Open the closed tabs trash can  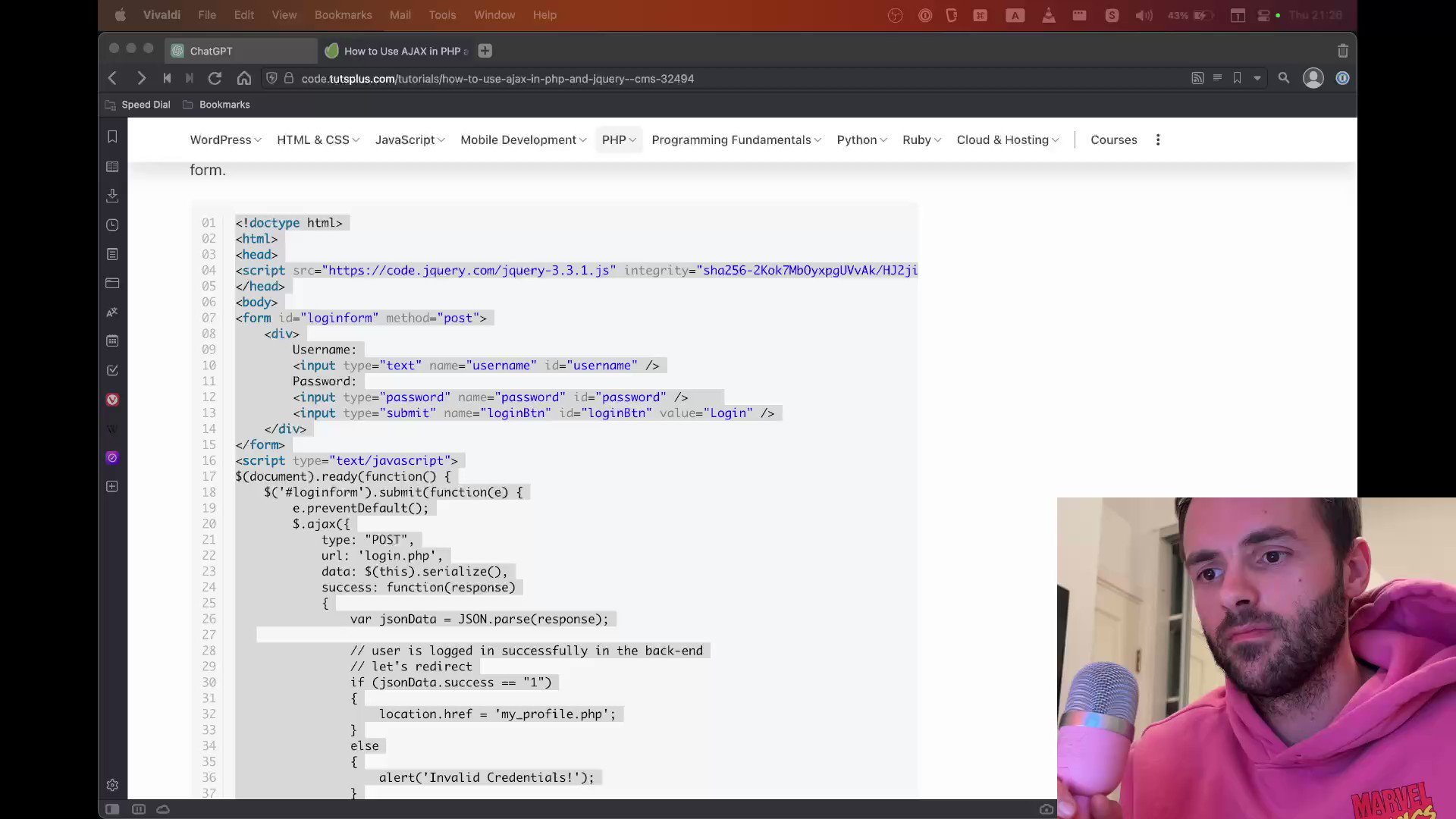click(x=1343, y=51)
